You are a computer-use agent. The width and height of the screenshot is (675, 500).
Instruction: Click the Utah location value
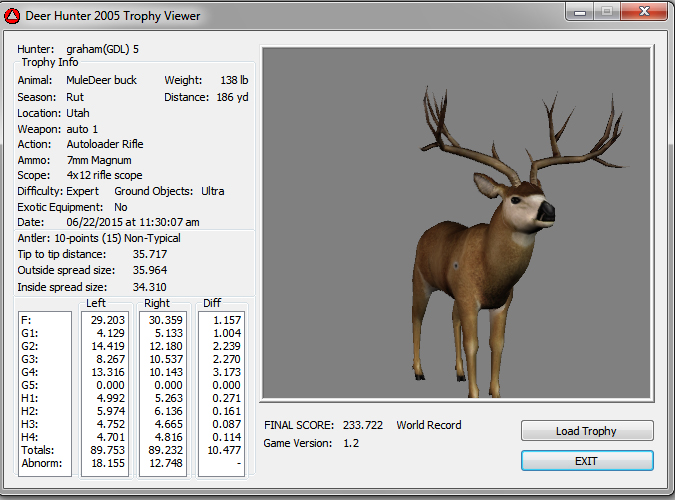[78, 113]
